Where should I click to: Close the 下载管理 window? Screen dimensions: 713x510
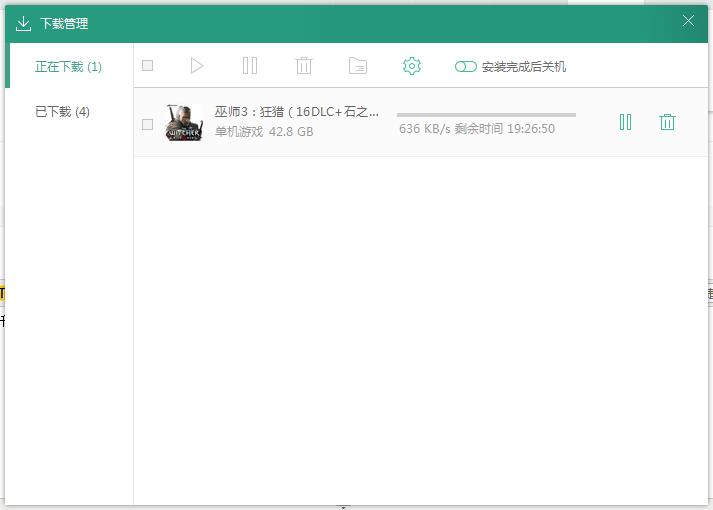click(688, 20)
